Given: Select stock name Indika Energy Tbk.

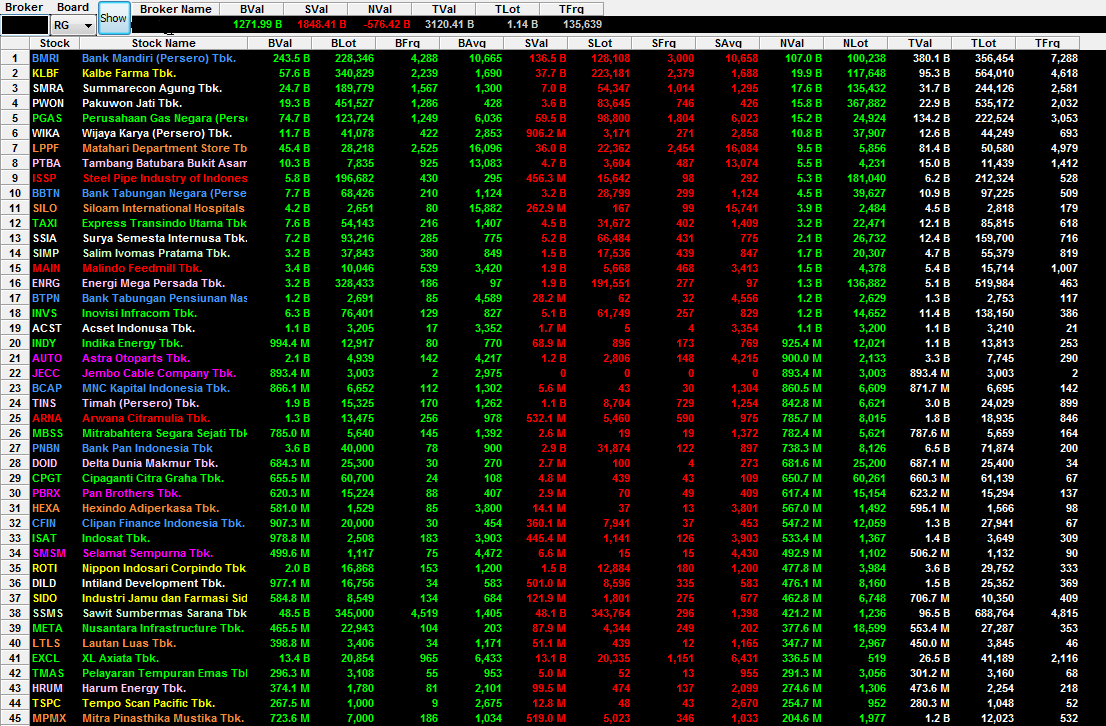Looking at the screenshot, I should (133, 343).
